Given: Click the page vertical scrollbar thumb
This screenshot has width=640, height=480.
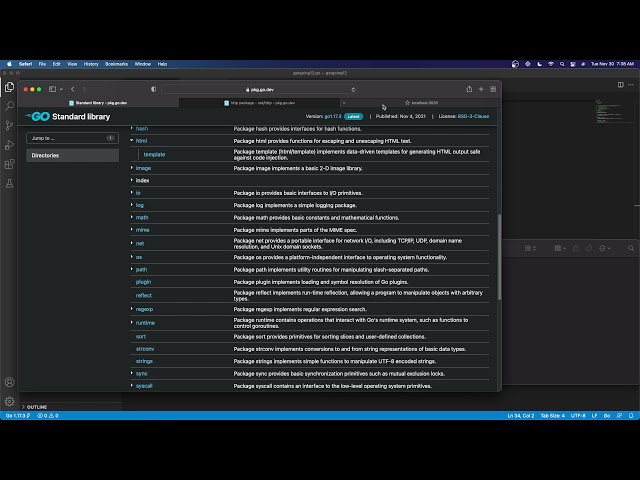Looking at the screenshot, I should 500,257.
